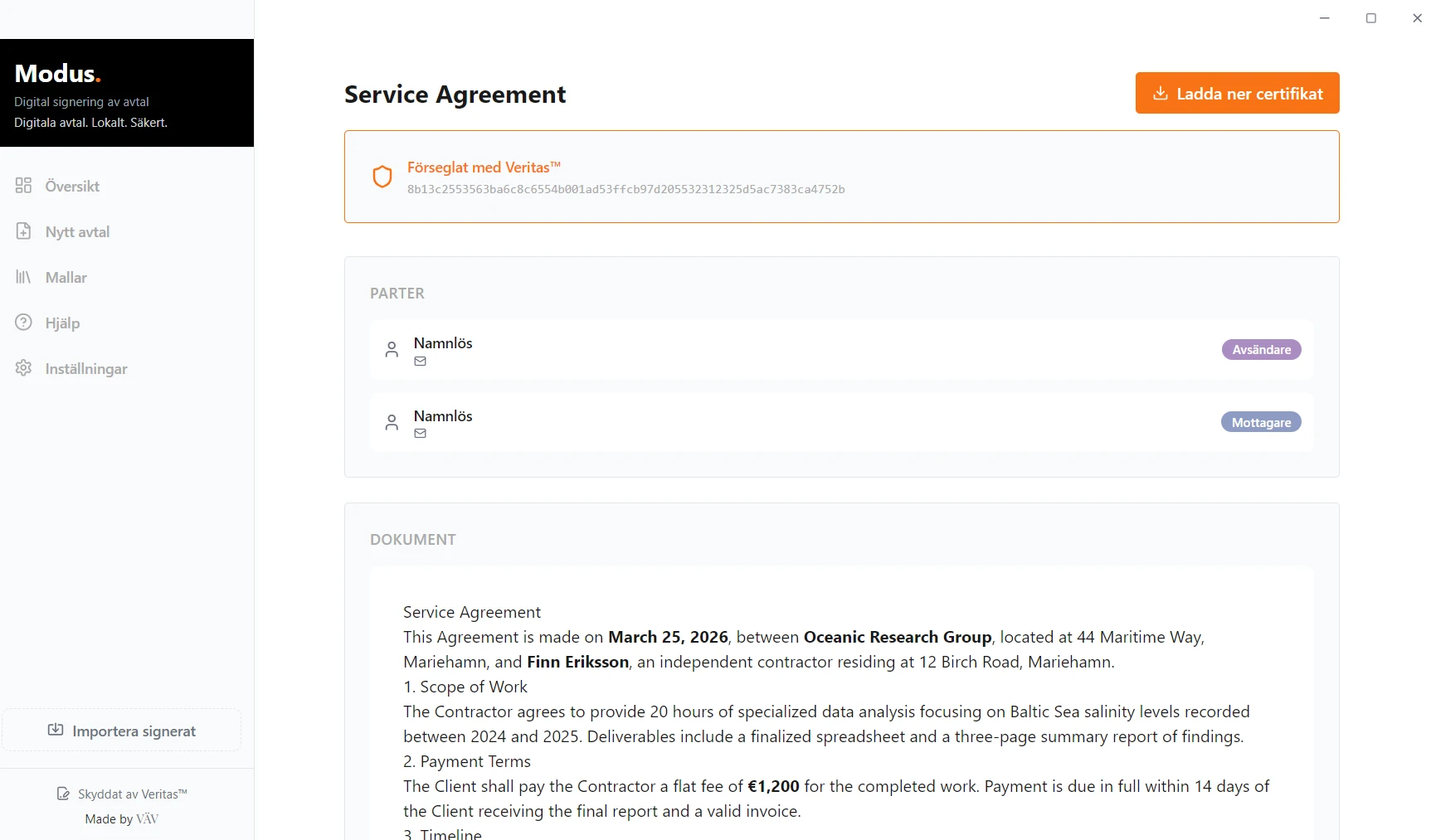Screen dimensions: 1431x840
Task: Click the Nytt avtal document-plus icon
Action: 23,231
